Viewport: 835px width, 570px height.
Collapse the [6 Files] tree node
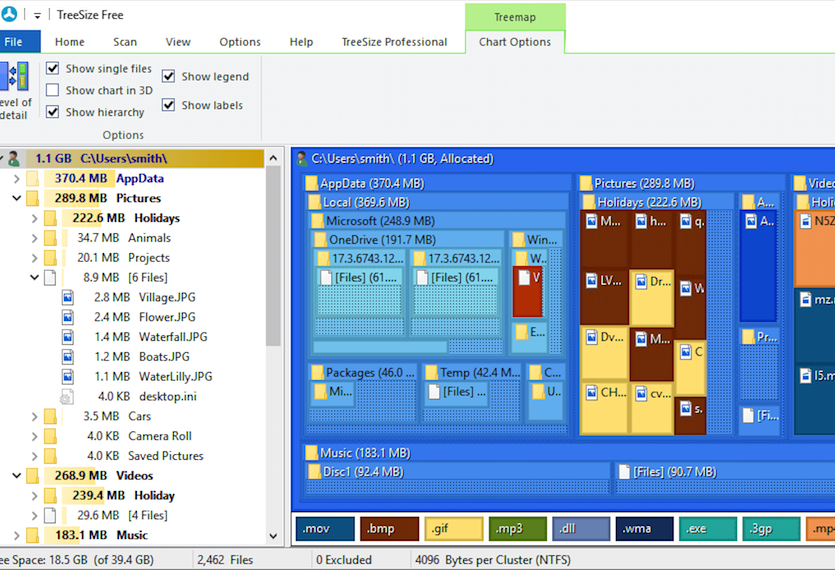pyautogui.click(x=34, y=278)
